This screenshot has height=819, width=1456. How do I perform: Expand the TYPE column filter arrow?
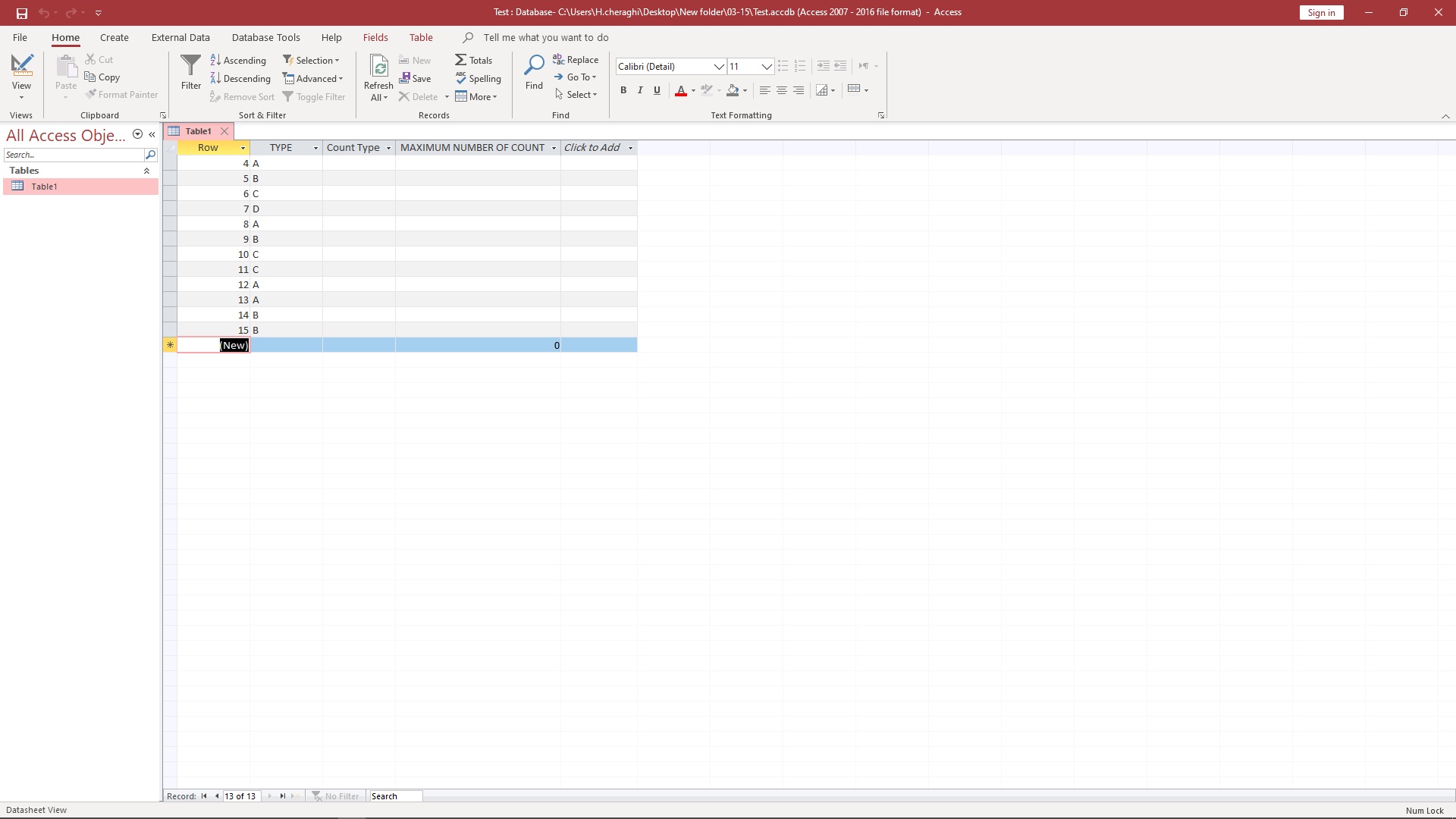tap(315, 148)
